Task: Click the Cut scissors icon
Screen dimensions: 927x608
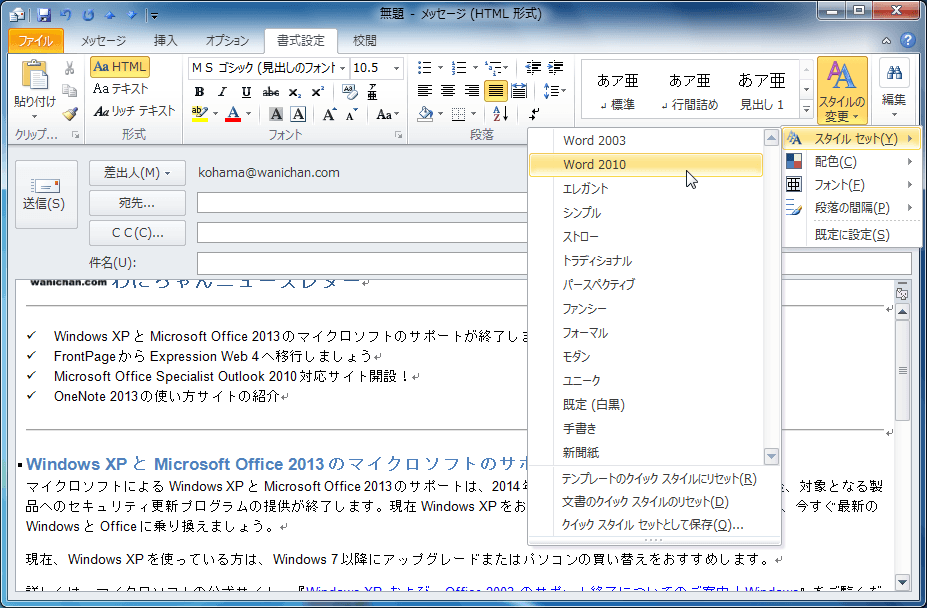Action: (70, 69)
